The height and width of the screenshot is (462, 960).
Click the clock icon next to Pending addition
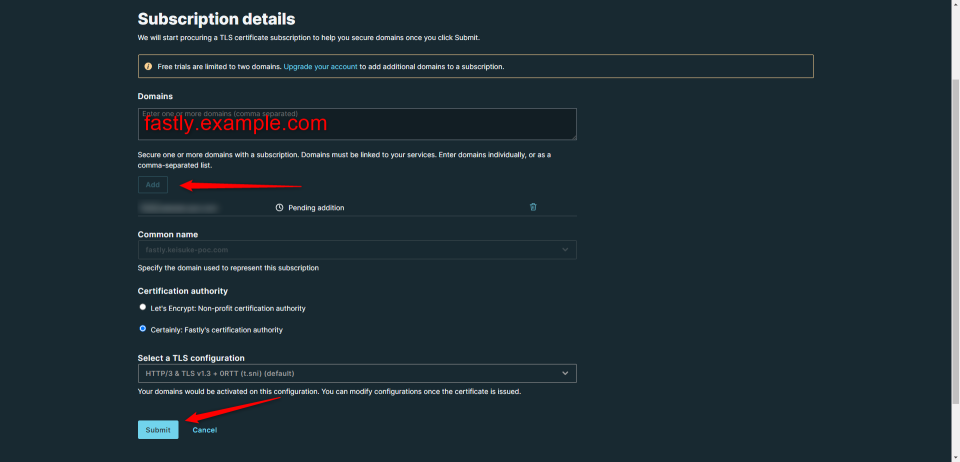pos(280,207)
